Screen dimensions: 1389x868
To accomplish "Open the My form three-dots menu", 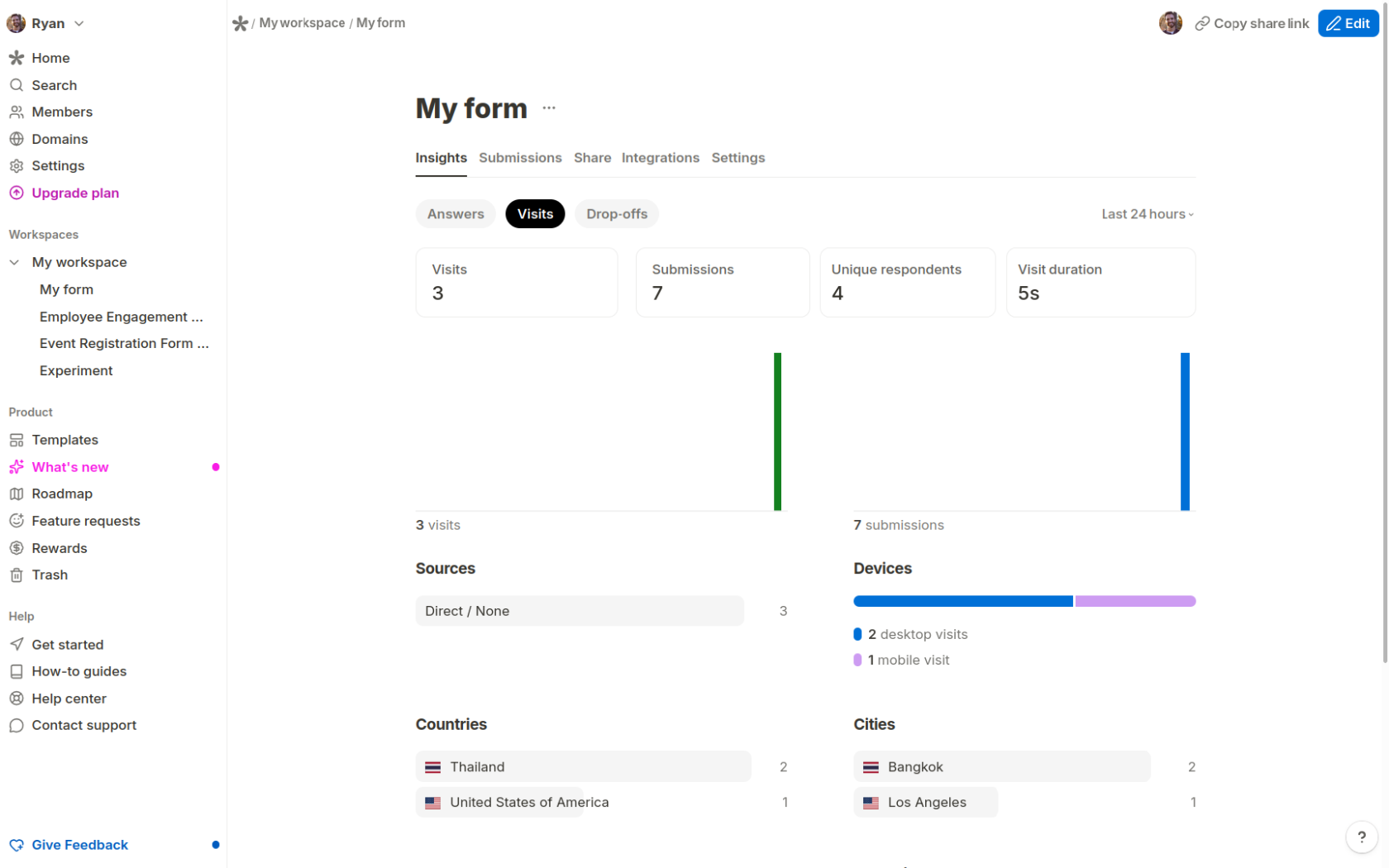I will 549,107.
